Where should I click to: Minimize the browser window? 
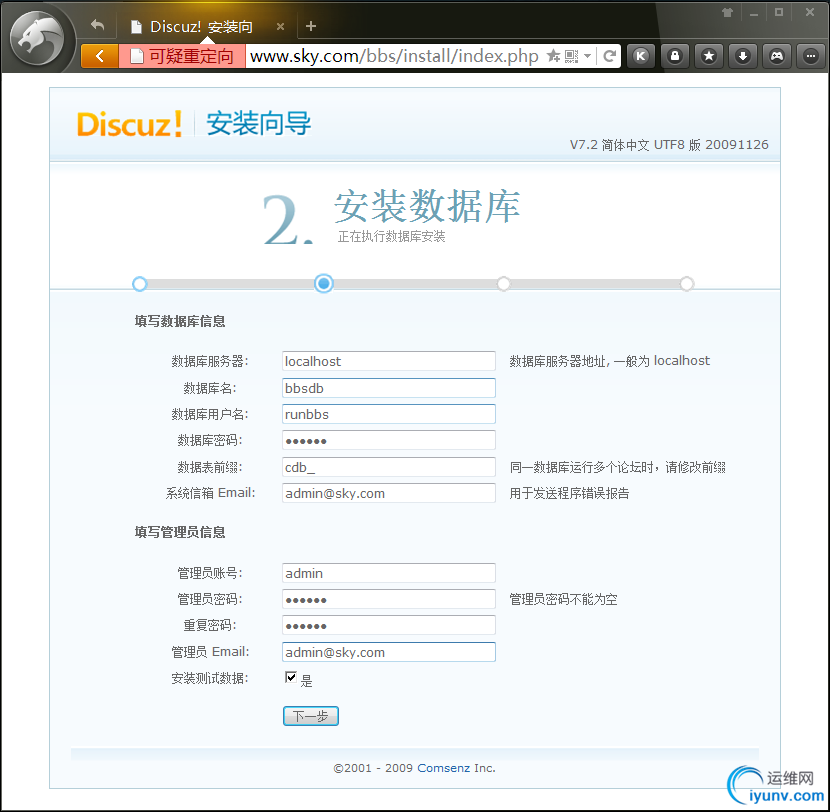coord(754,13)
